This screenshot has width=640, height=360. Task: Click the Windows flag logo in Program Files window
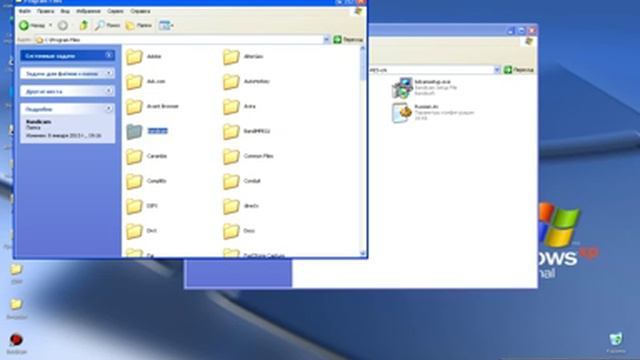coord(358,11)
